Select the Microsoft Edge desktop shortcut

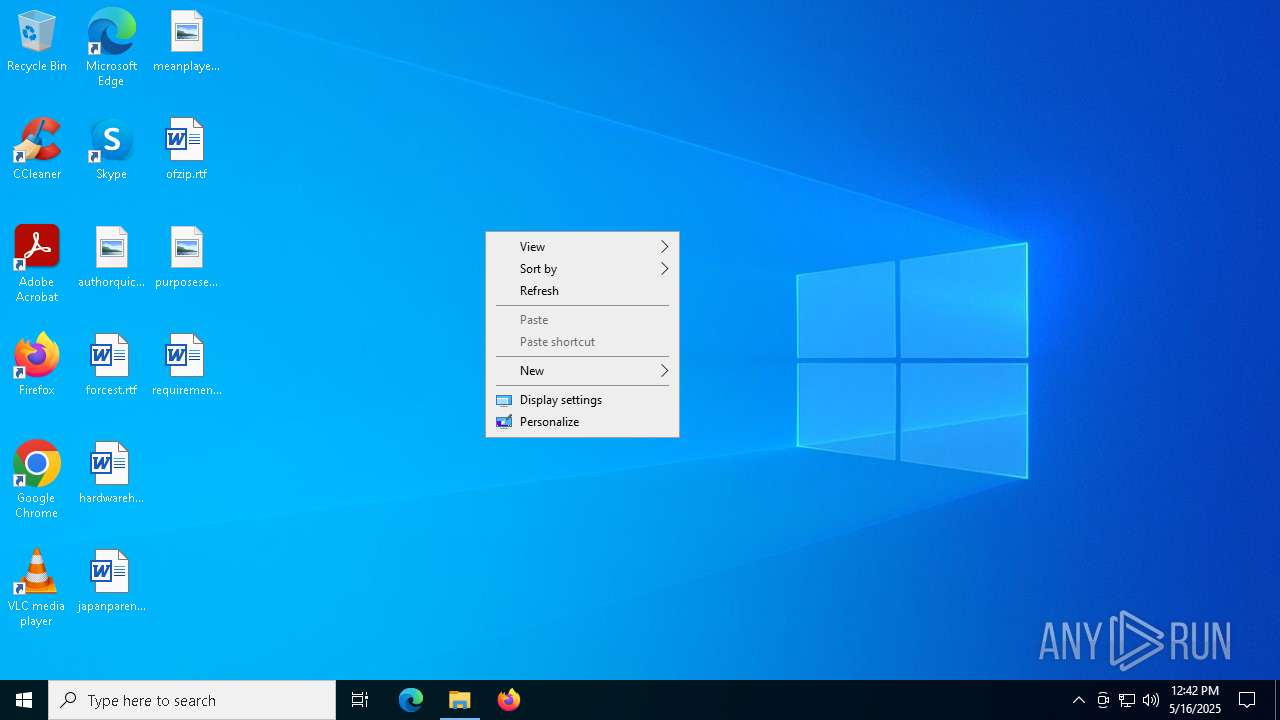pyautogui.click(x=111, y=48)
